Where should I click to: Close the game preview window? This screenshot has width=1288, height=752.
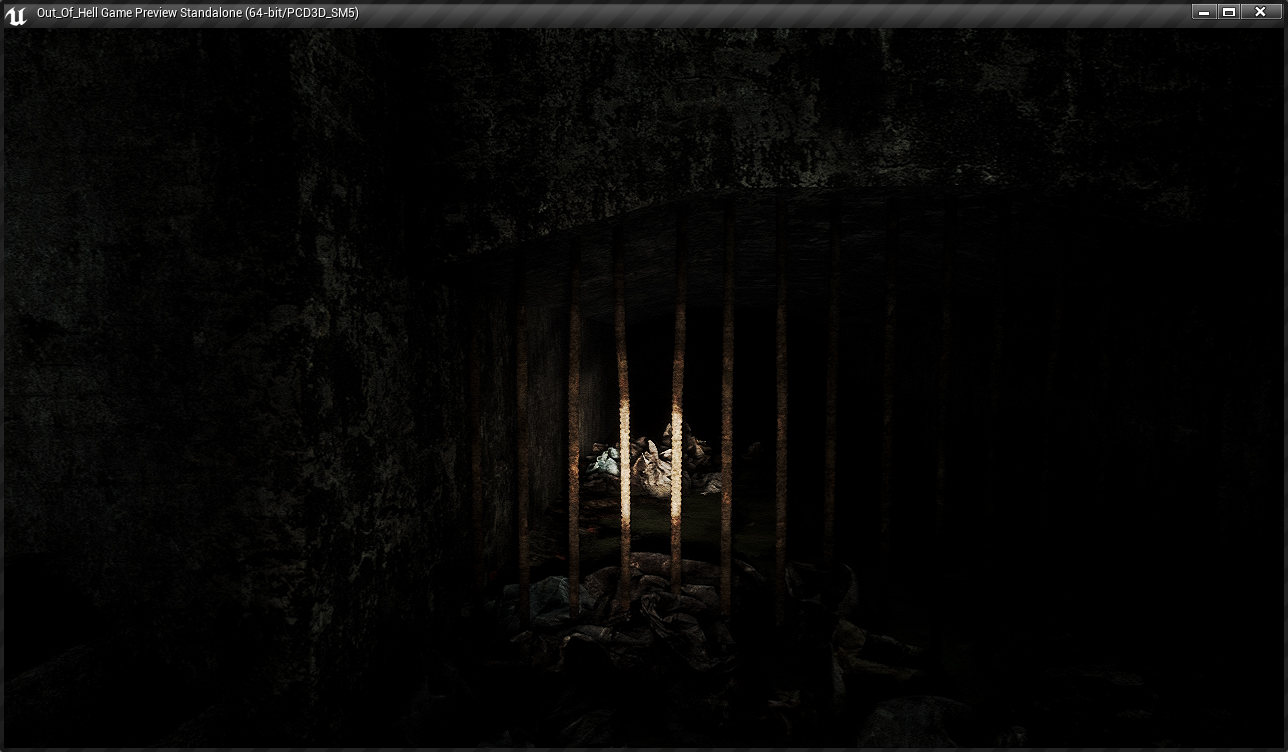(1260, 12)
